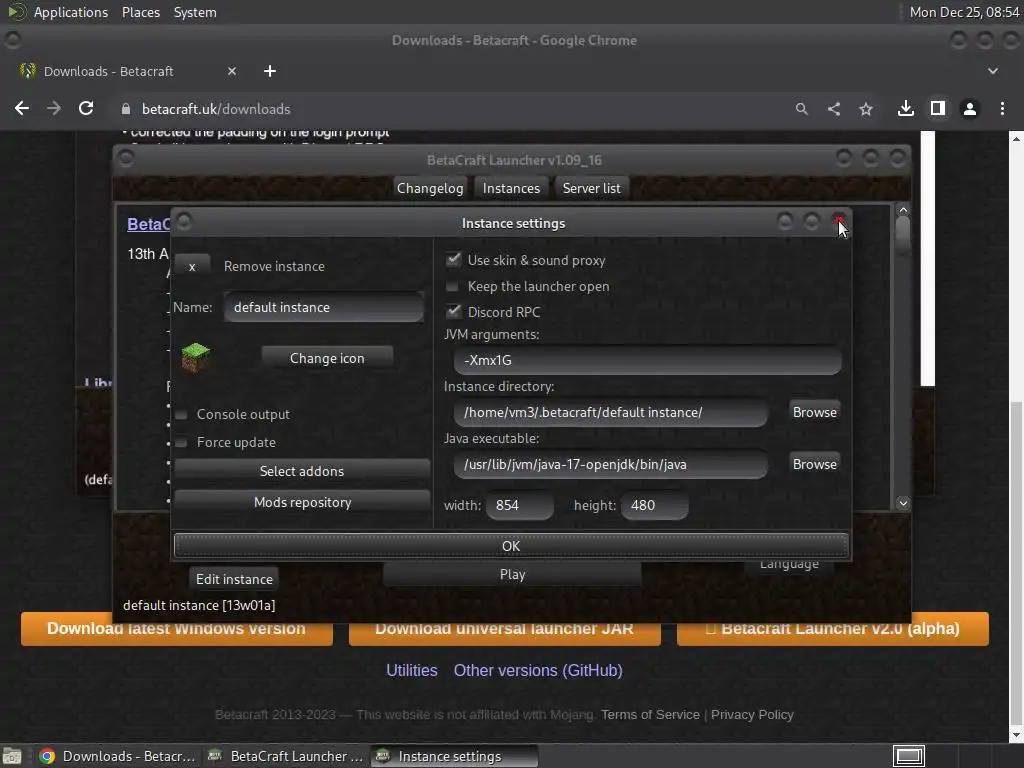
Task: Open Select addons
Action: [x=302, y=471]
